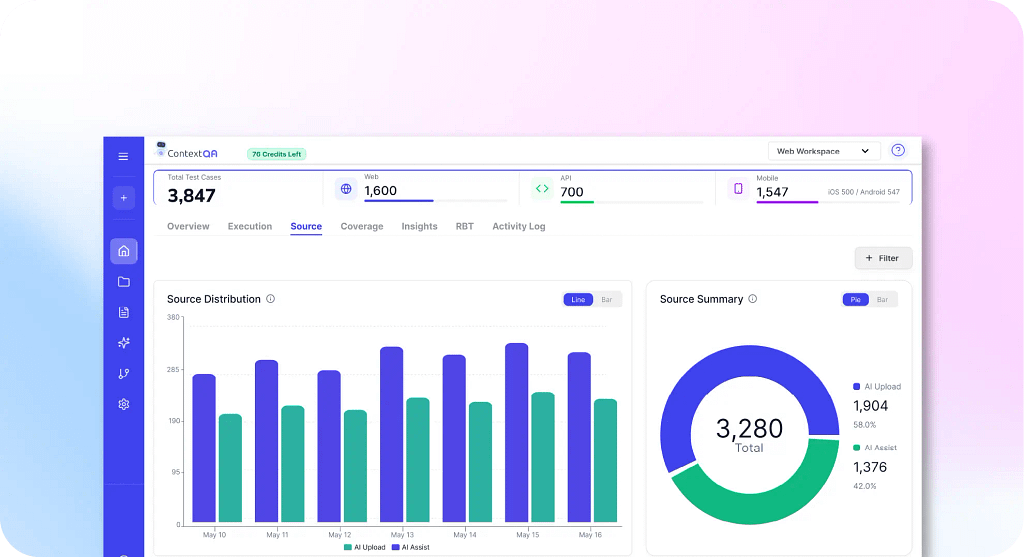
Task: Open the folder icon in sidebar
Action: (x=123, y=282)
